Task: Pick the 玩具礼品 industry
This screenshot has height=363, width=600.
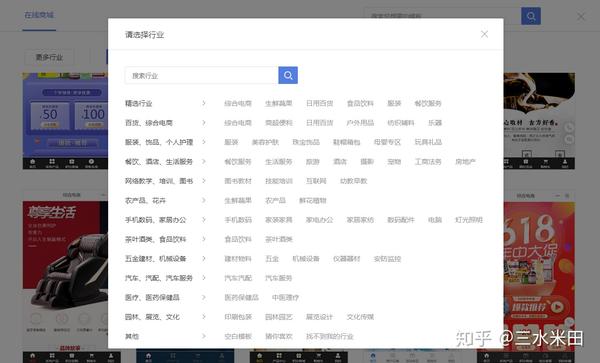Action: pos(428,142)
